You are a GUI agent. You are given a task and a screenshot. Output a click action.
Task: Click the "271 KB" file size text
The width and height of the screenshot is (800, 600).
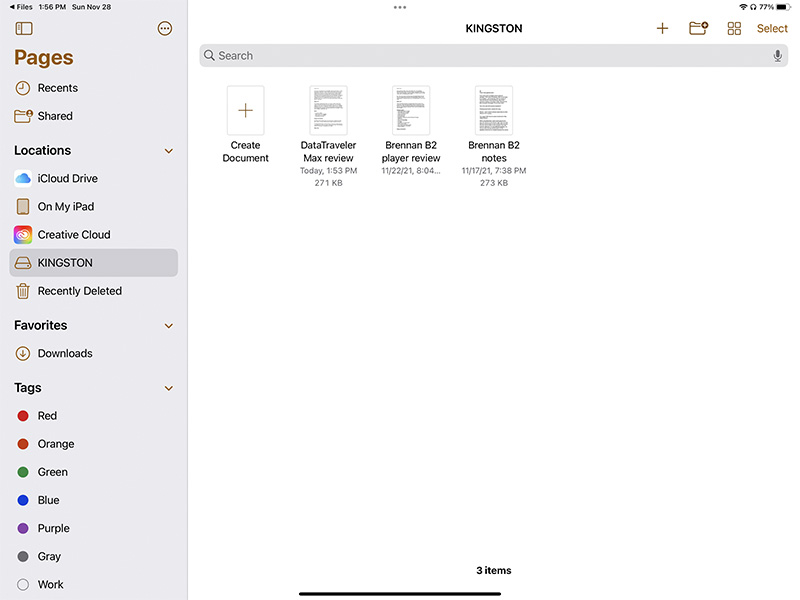(329, 183)
